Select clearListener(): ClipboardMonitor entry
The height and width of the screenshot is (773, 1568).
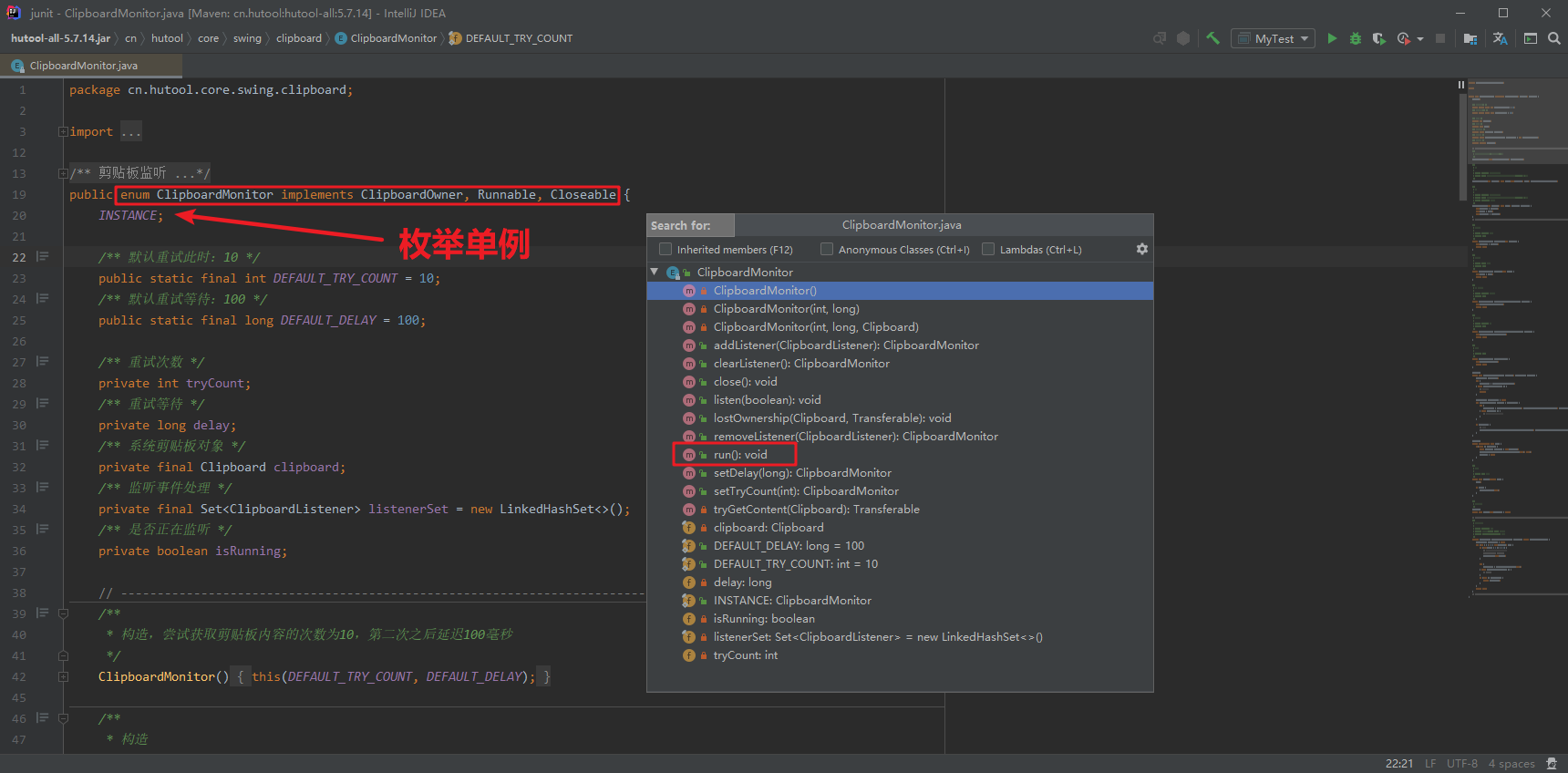(900, 363)
